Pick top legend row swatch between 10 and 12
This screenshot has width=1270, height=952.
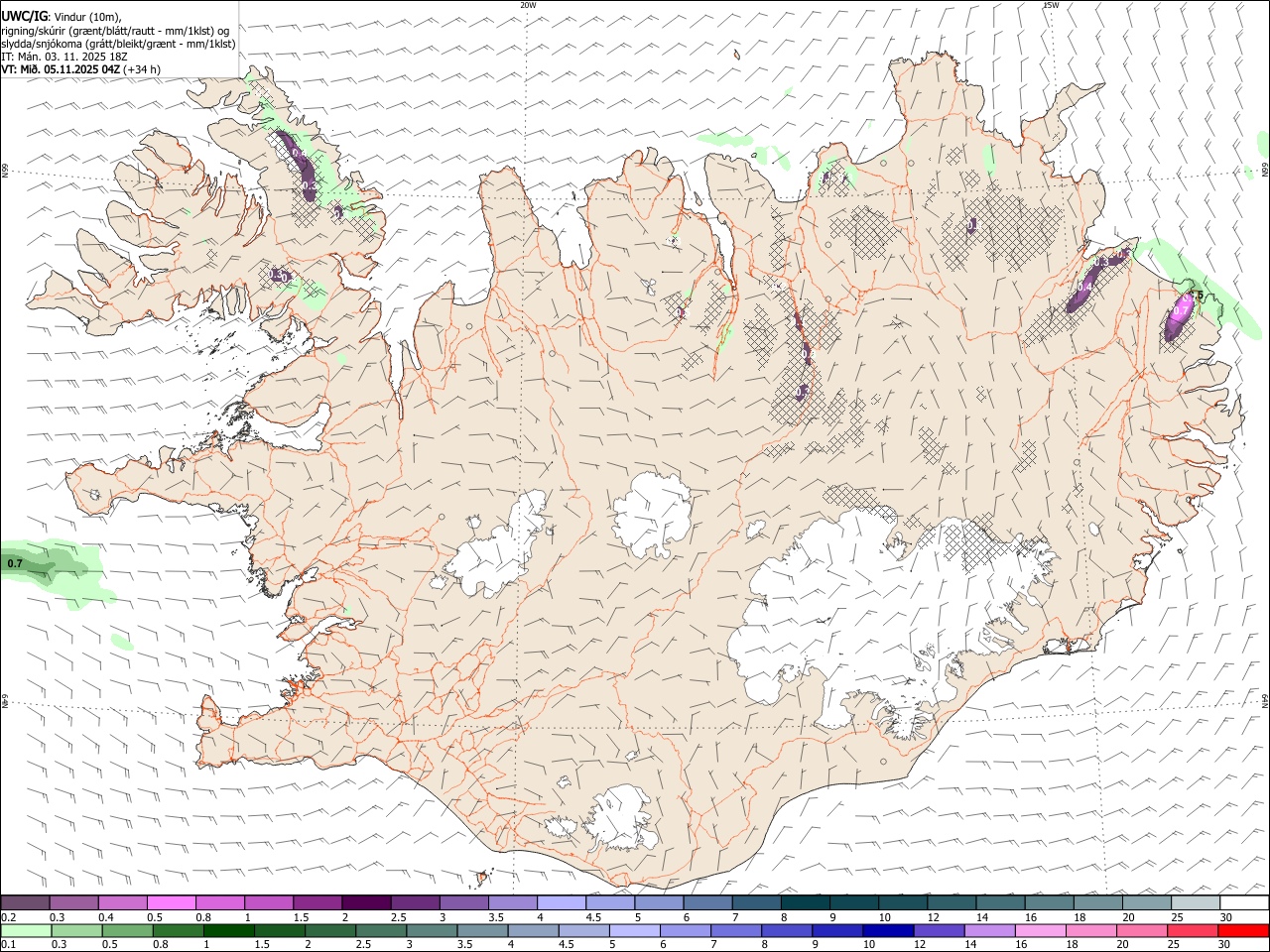pos(902,902)
